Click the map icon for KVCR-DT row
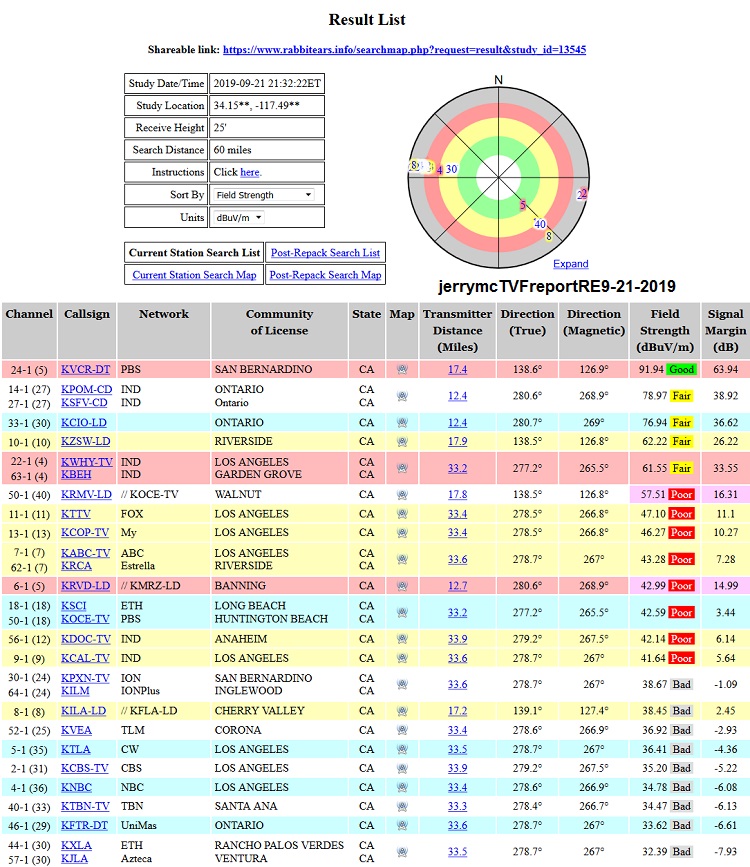Viewport: 750px width, 867px height. (401, 370)
